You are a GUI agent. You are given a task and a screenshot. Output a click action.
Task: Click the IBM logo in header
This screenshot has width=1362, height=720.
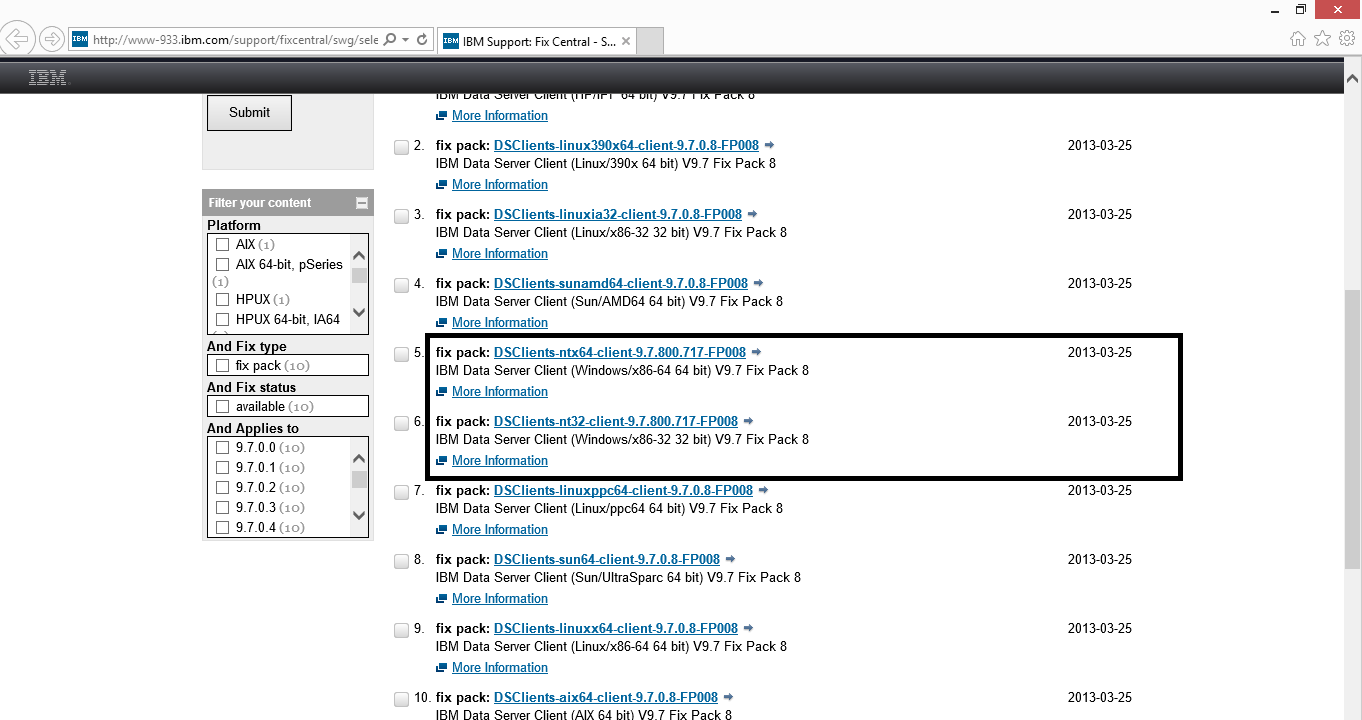[47, 77]
